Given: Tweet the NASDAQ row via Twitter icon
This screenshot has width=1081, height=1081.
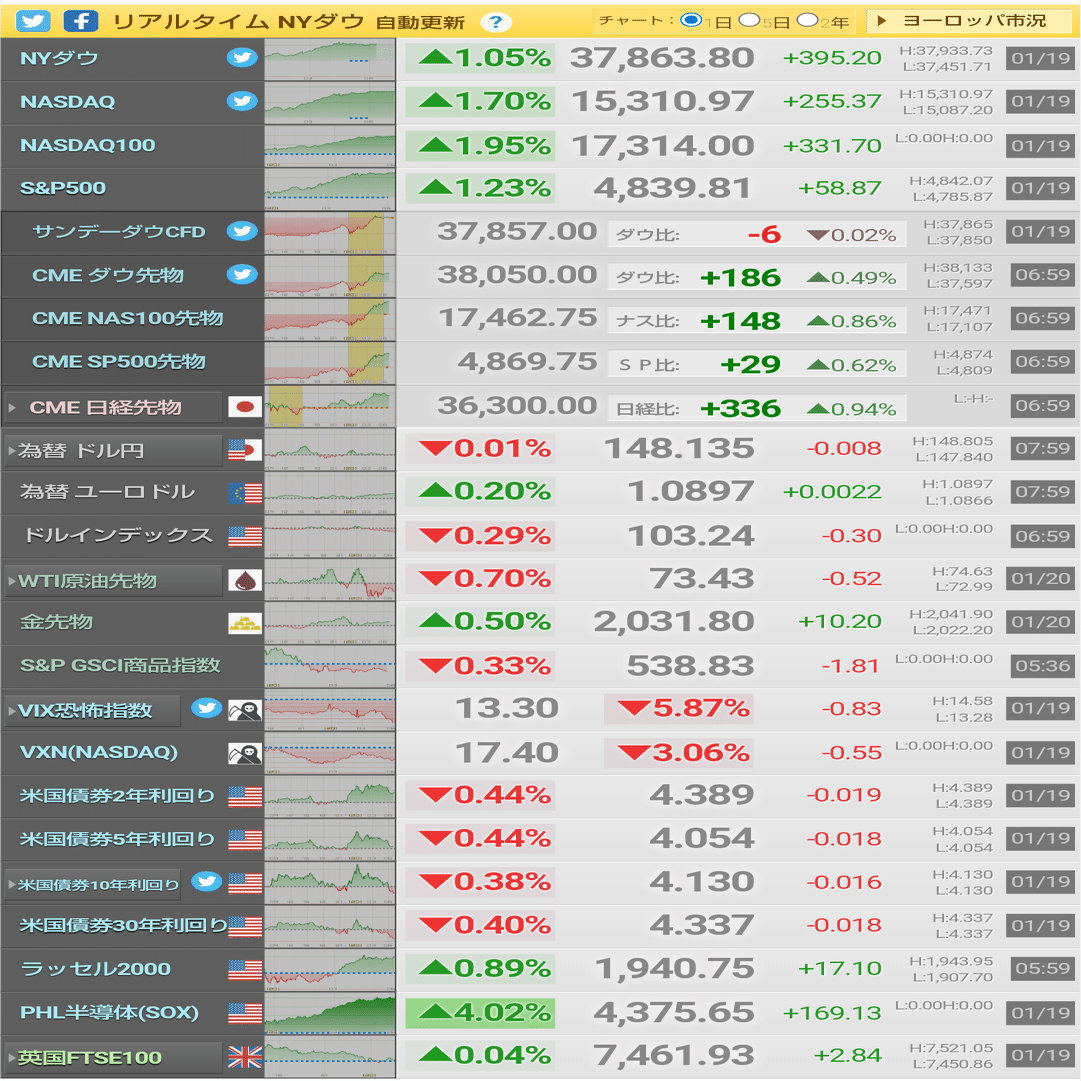Looking at the screenshot, I should pyautogui.click(x=242, y=101).
